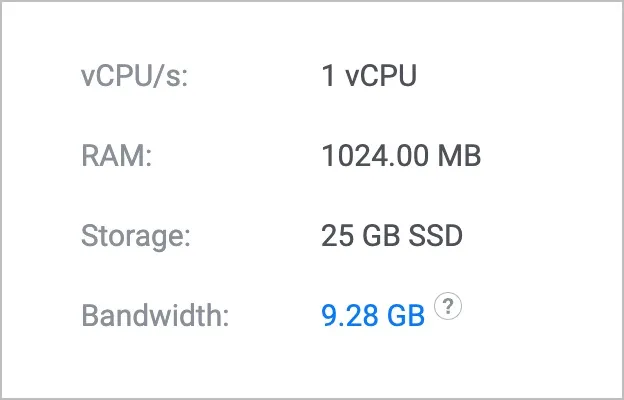Image resolution: width=624 pixels, height=400 pixels.
Task: Select the 1 vCPU value text
Action: coord(369,77)
